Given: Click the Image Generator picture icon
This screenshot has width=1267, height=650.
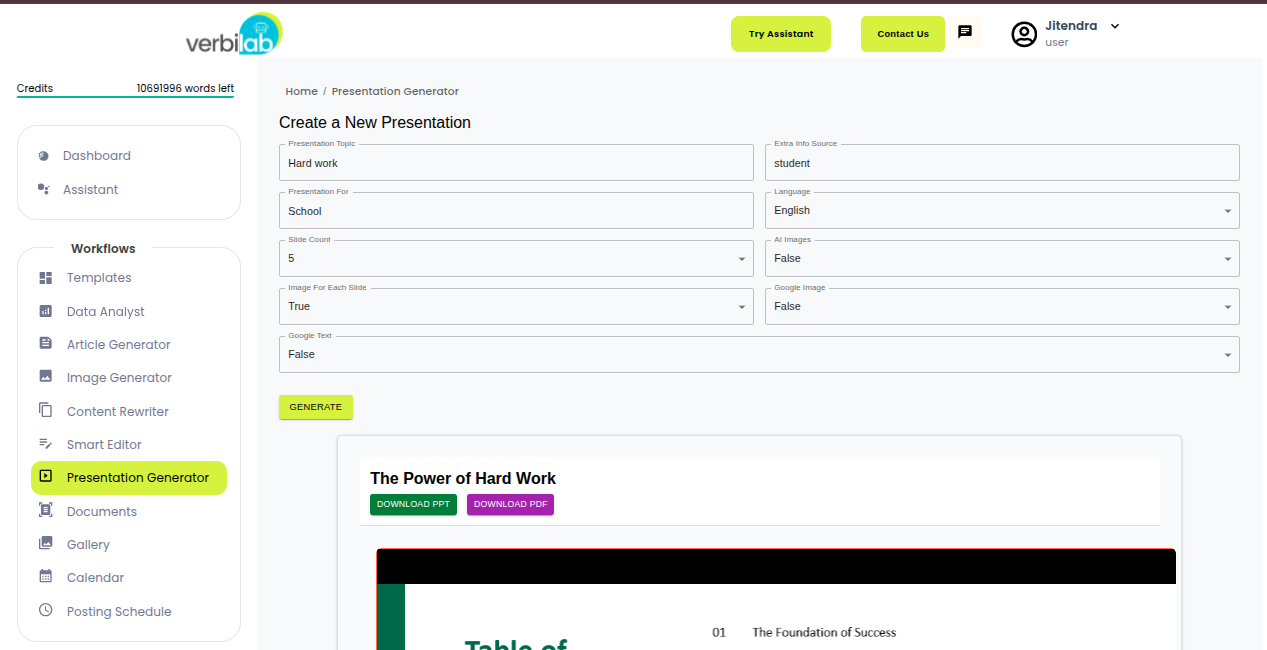Looking at the screenshot, I should coord(45,377).
